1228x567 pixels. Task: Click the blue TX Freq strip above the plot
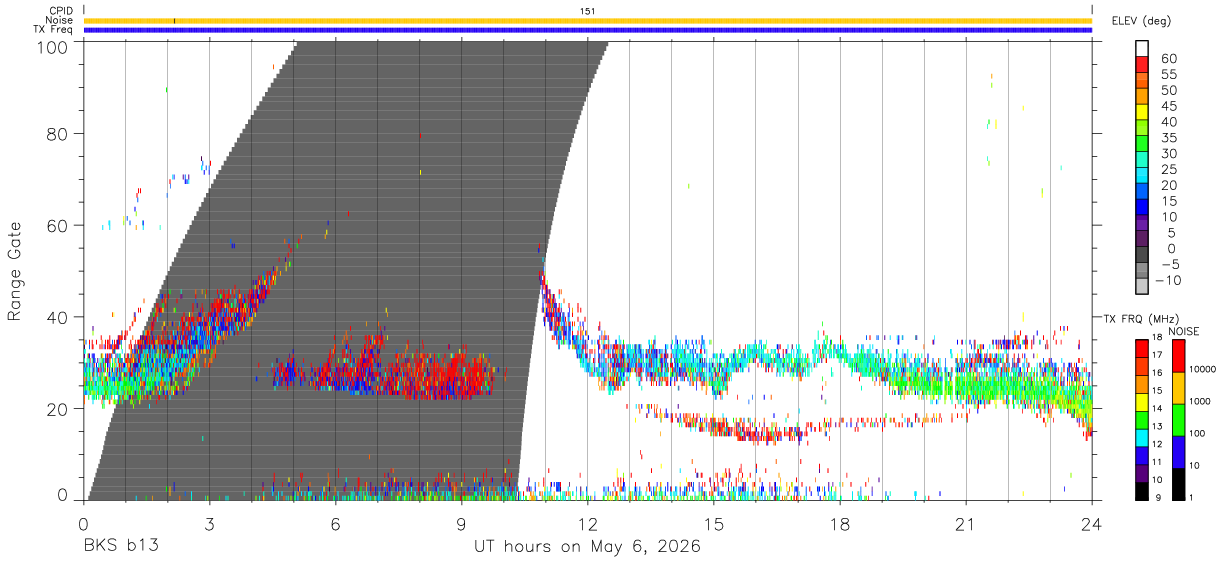coord(587,30)
